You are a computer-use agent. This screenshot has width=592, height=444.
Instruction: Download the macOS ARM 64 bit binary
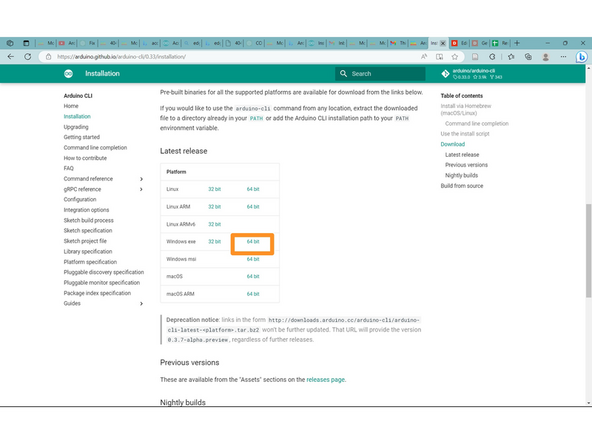(x=253, y=294)
